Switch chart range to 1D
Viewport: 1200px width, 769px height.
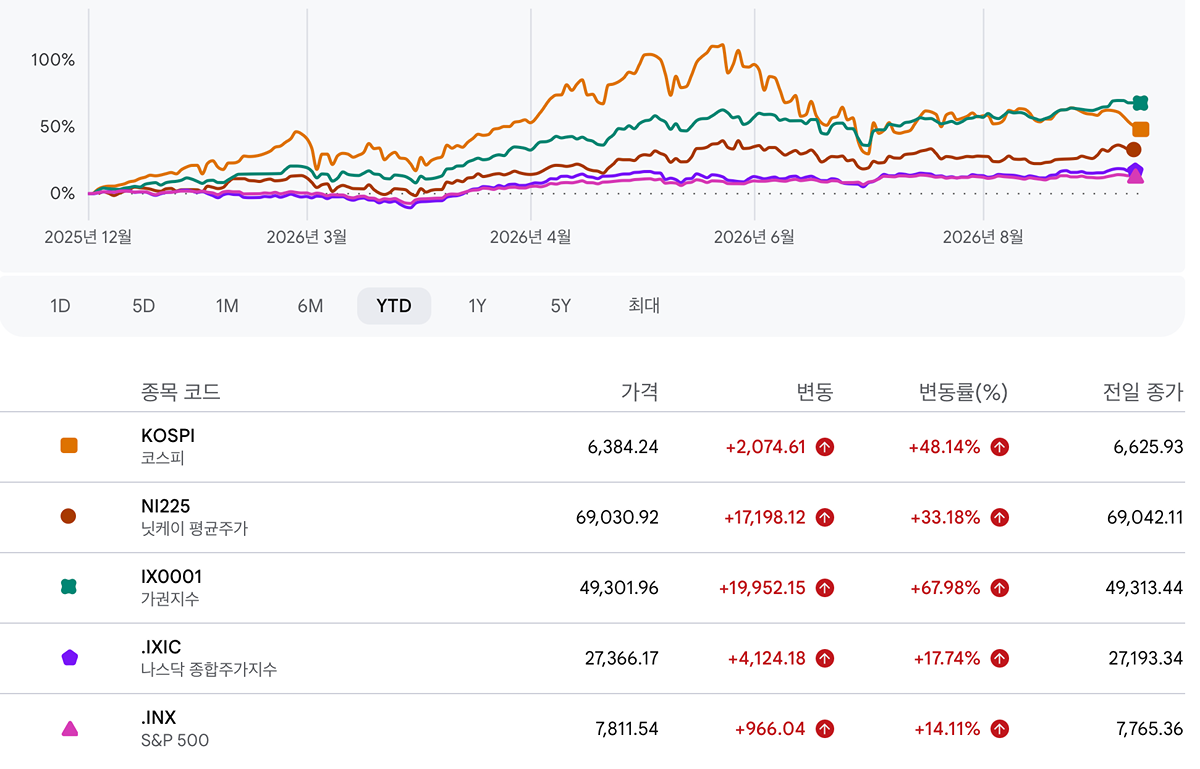pos(60,306)
